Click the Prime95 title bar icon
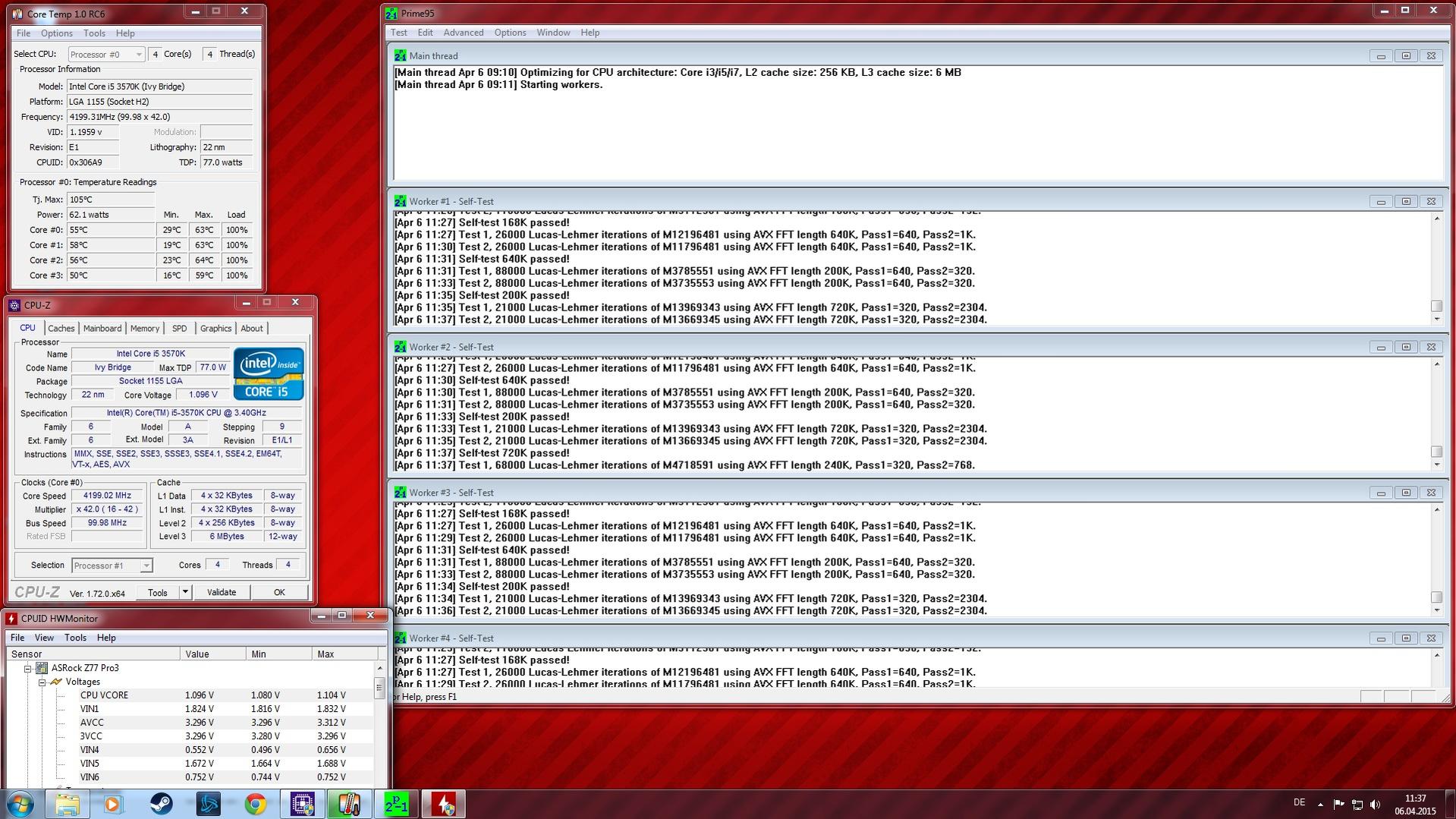 (391, 14)
